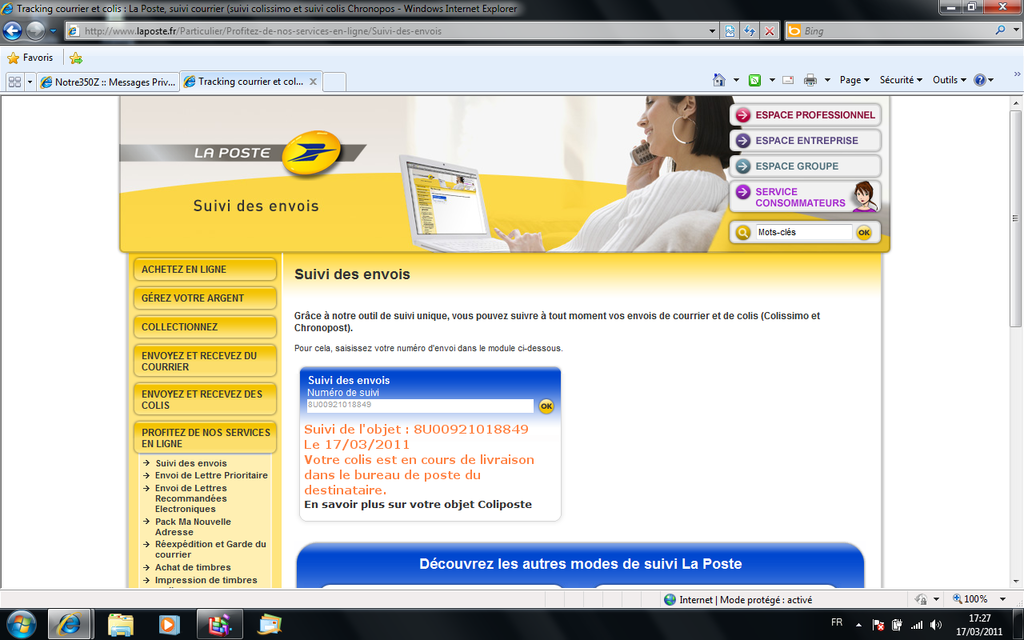Click the Suivi des envois sidebar link

(191, 463)
